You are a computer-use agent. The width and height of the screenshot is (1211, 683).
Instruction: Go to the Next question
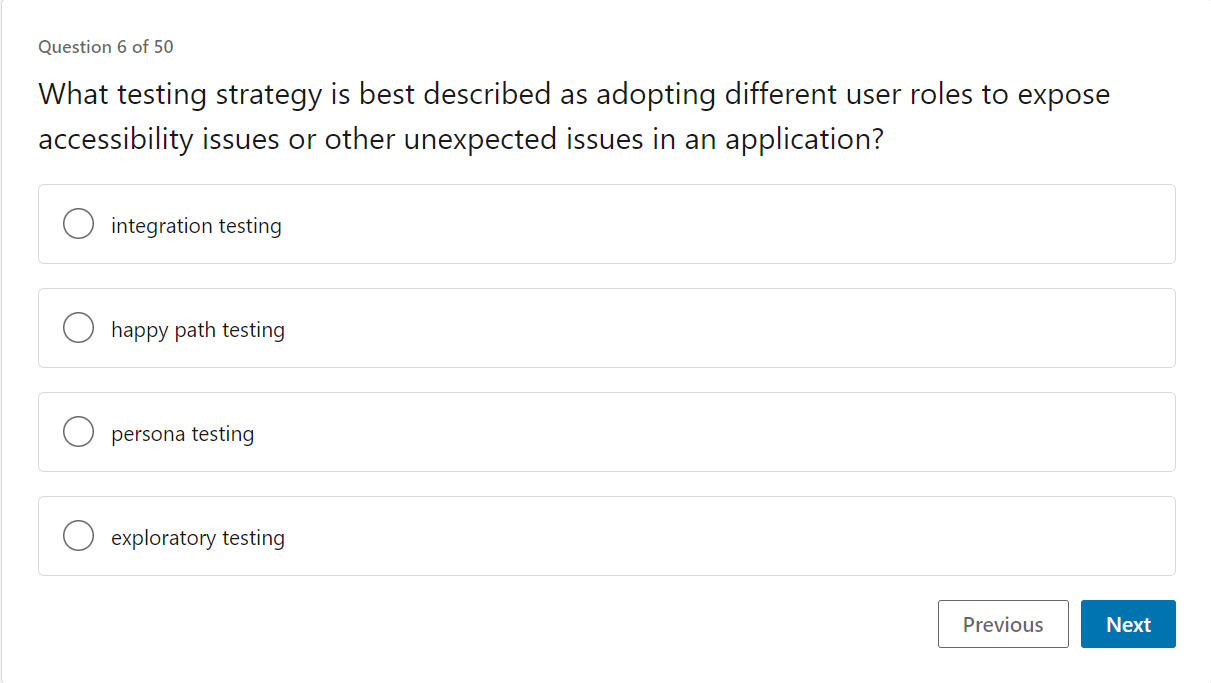pyautogui.click(x=1128, y=624)
